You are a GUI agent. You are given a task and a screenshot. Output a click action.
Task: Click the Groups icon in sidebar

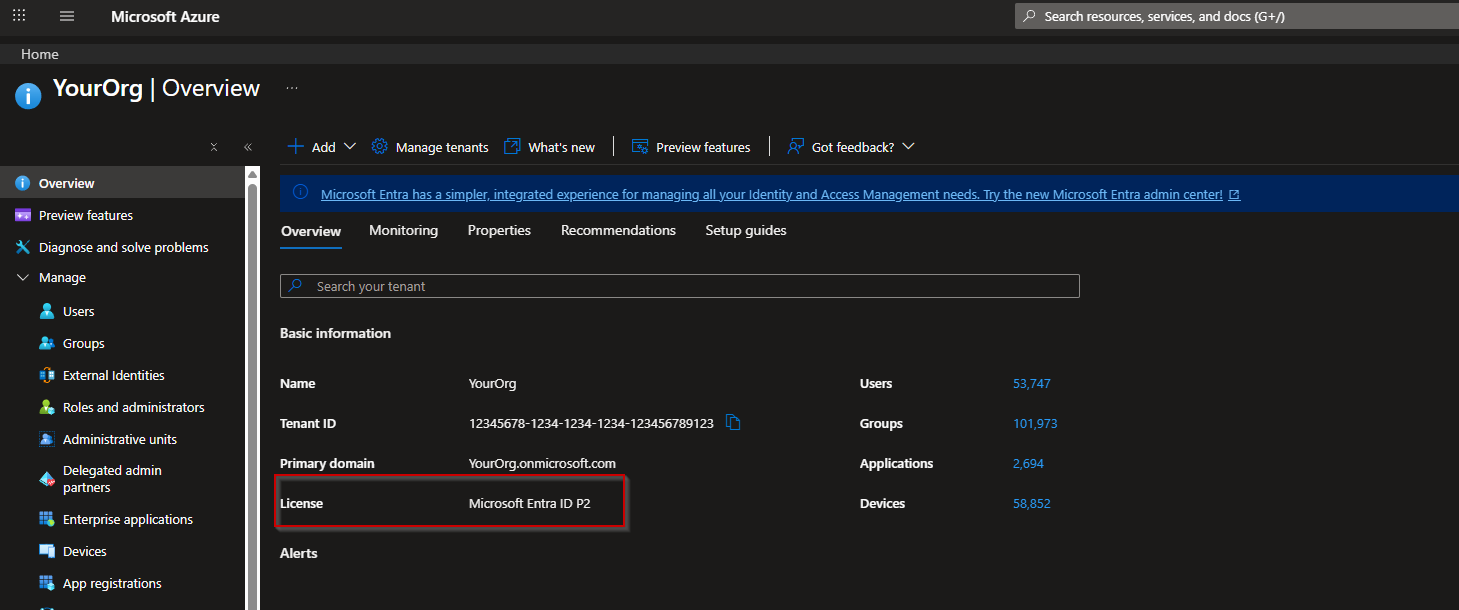pyautogui.click(x=47, y=344)
